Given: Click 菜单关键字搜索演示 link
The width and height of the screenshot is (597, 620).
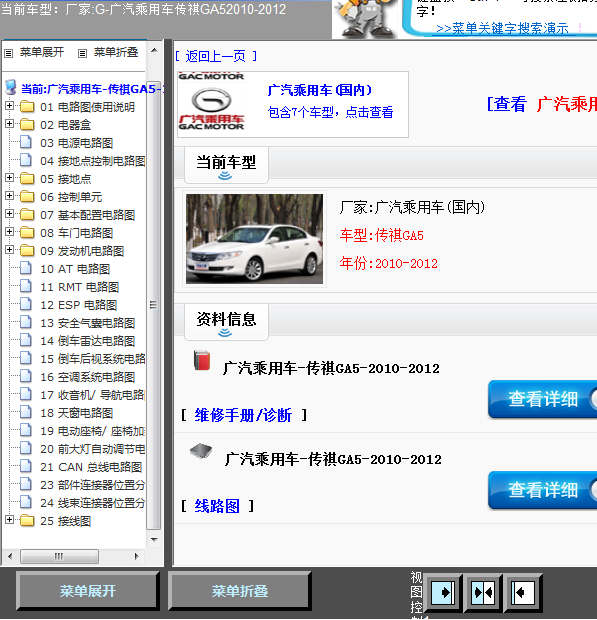Looking at the screenshot, I should click(x=502, y=28).
